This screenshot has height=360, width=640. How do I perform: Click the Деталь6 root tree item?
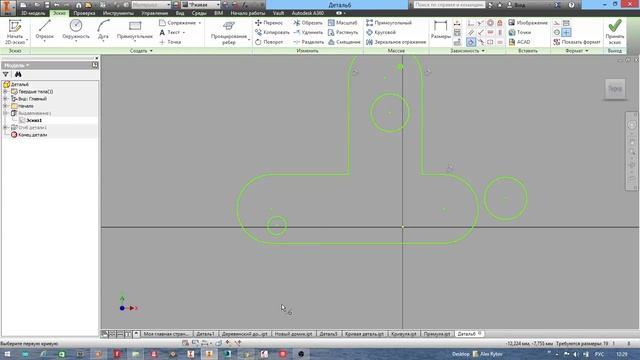tap(16, 84)
